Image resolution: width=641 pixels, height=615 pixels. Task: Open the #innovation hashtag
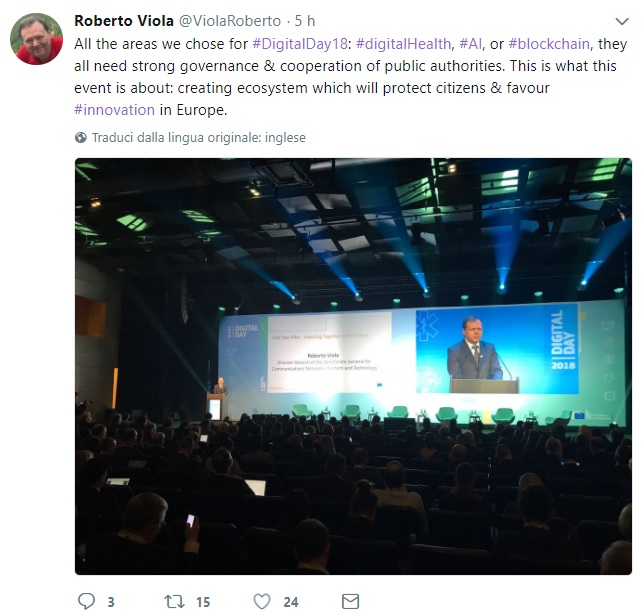click(114, 110)
